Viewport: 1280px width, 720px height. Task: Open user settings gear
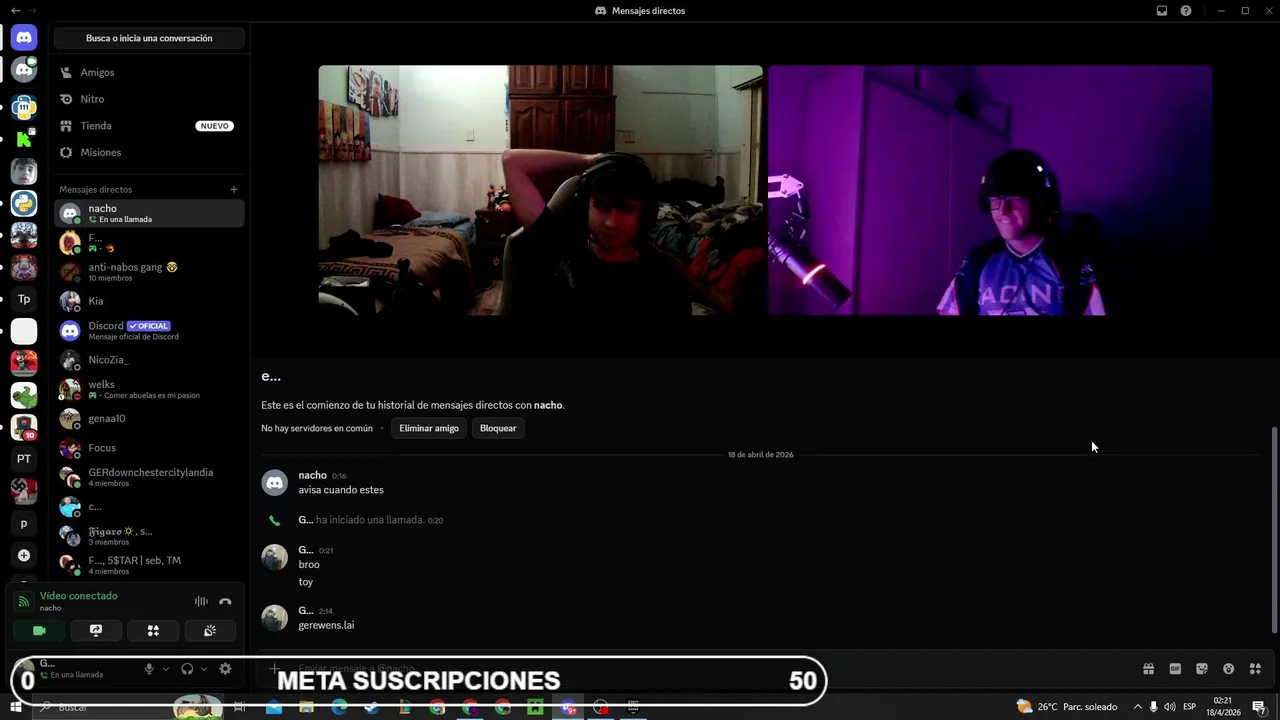225,669
